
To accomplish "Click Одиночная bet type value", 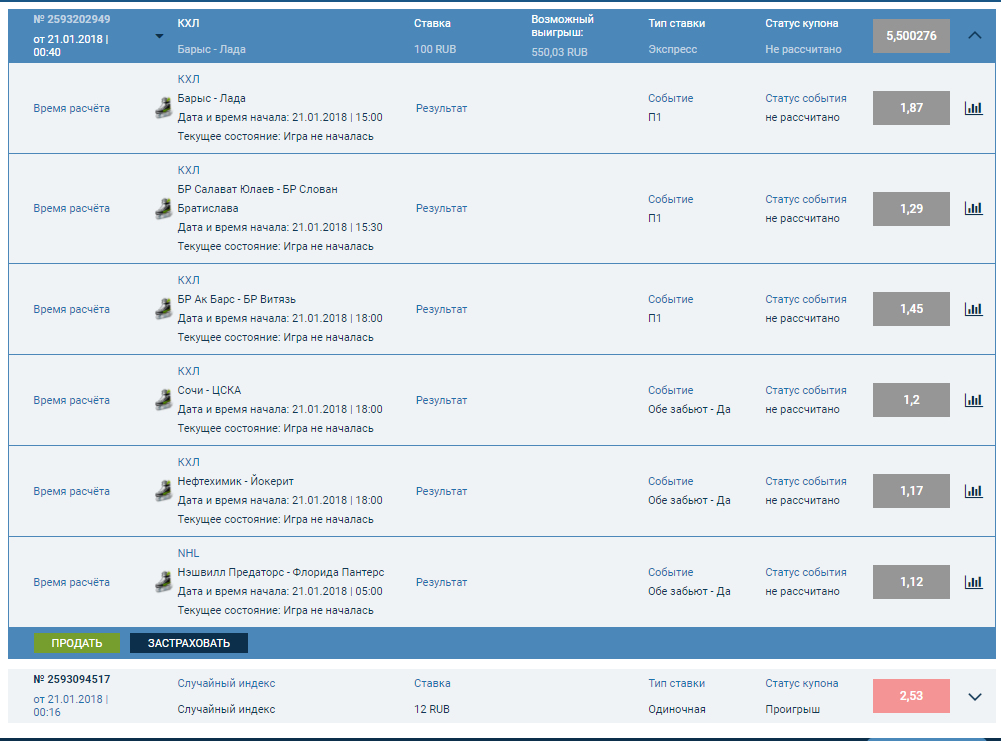I will pos(677,709).
